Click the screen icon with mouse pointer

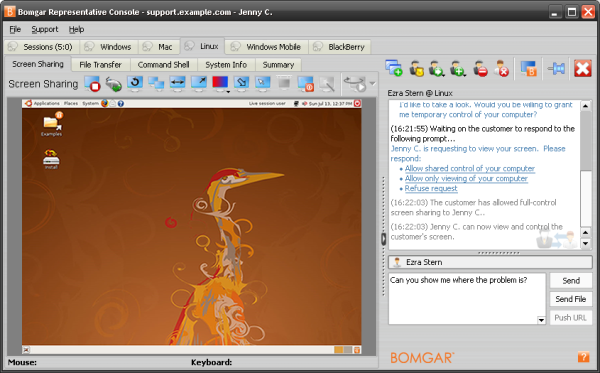point(262,83)
